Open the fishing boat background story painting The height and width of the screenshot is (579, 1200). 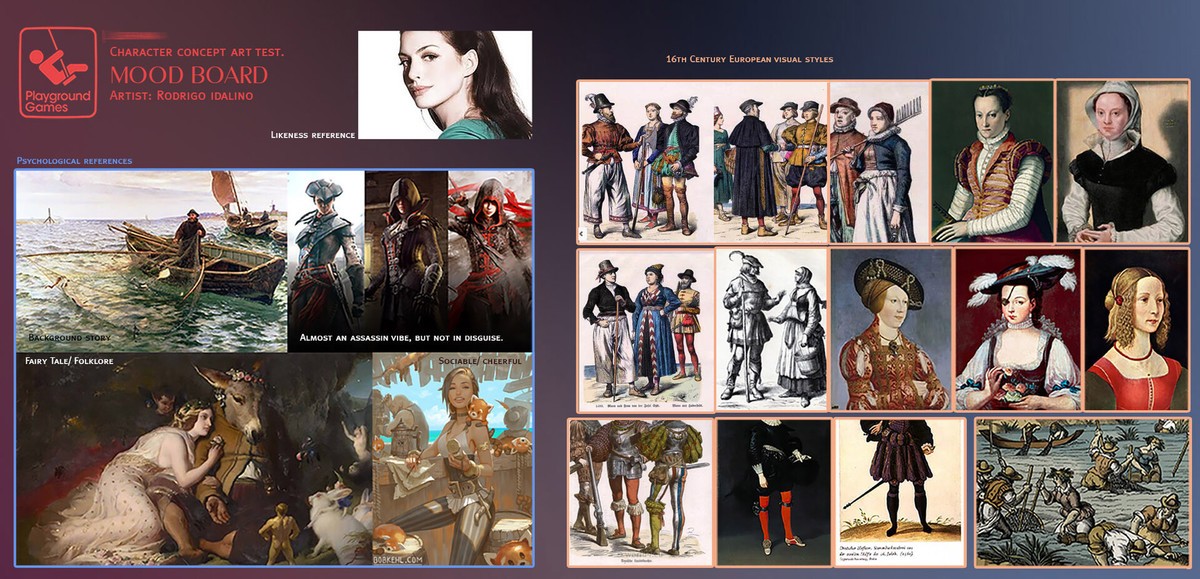(152, 258)
